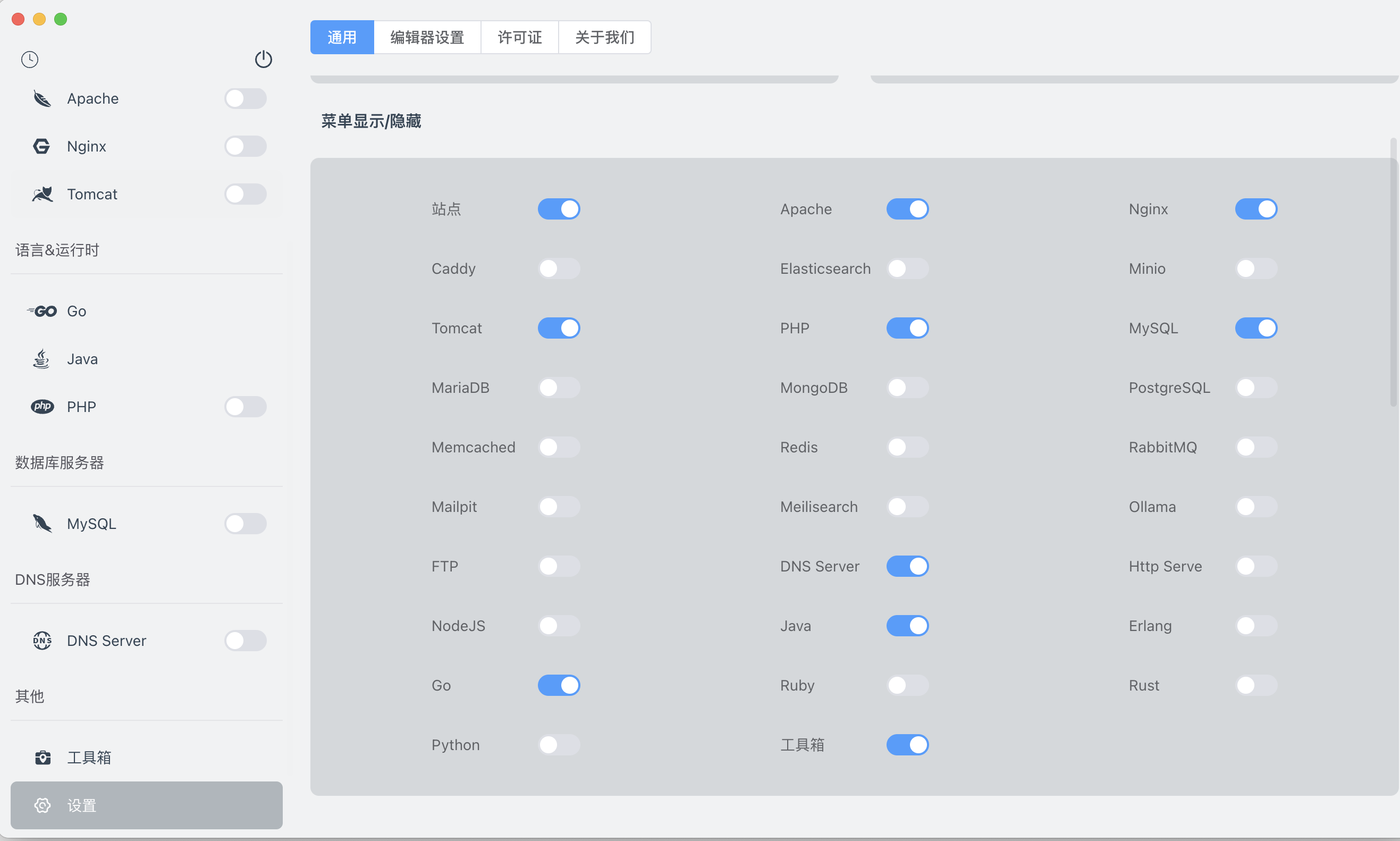Toggle the PHP service switch in sidebar

[x=246, y=406]
